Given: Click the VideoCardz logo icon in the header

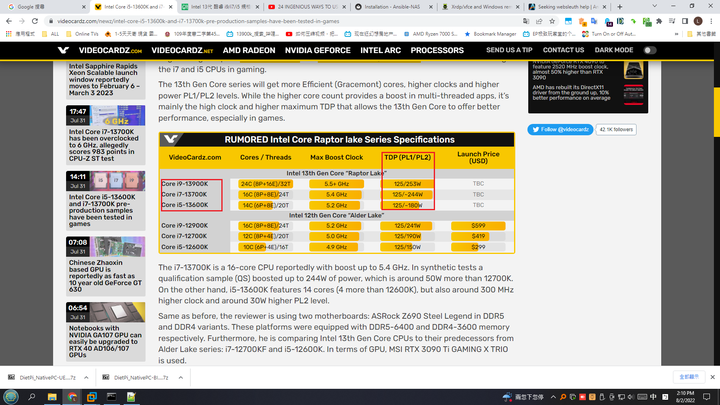Looking at the screenshot, I should (63, 50).
